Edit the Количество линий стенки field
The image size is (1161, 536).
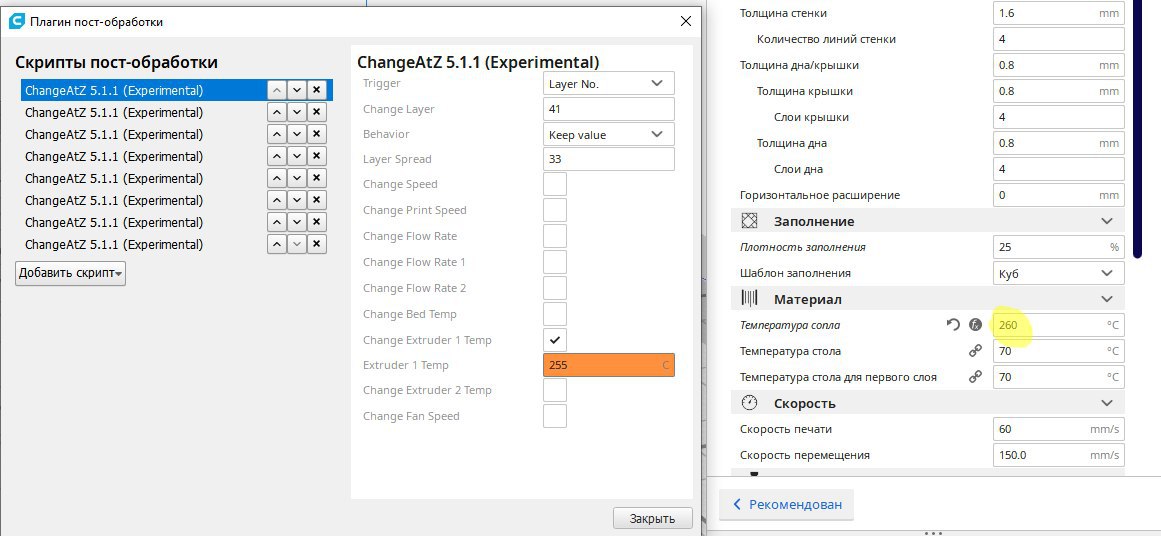click(x=1058, y=38)
